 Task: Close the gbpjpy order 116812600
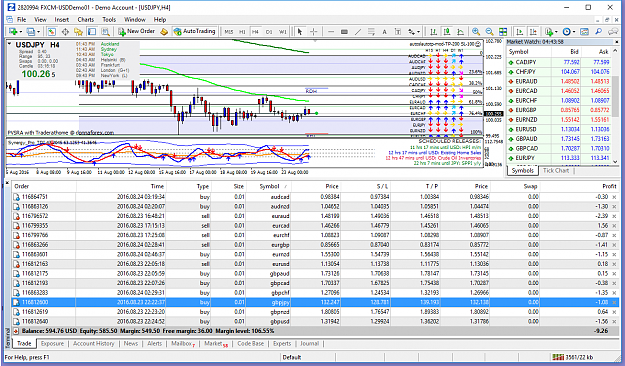614,302
